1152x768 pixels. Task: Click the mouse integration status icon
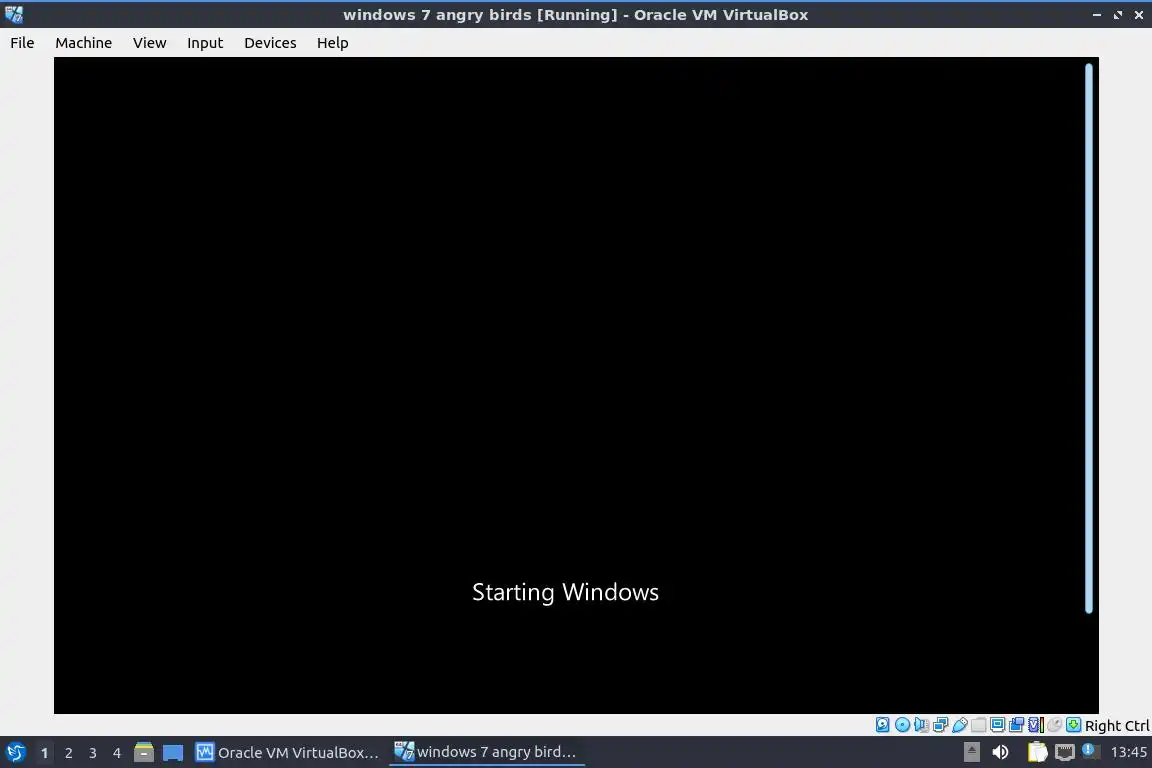click(x=1055, y=725)
